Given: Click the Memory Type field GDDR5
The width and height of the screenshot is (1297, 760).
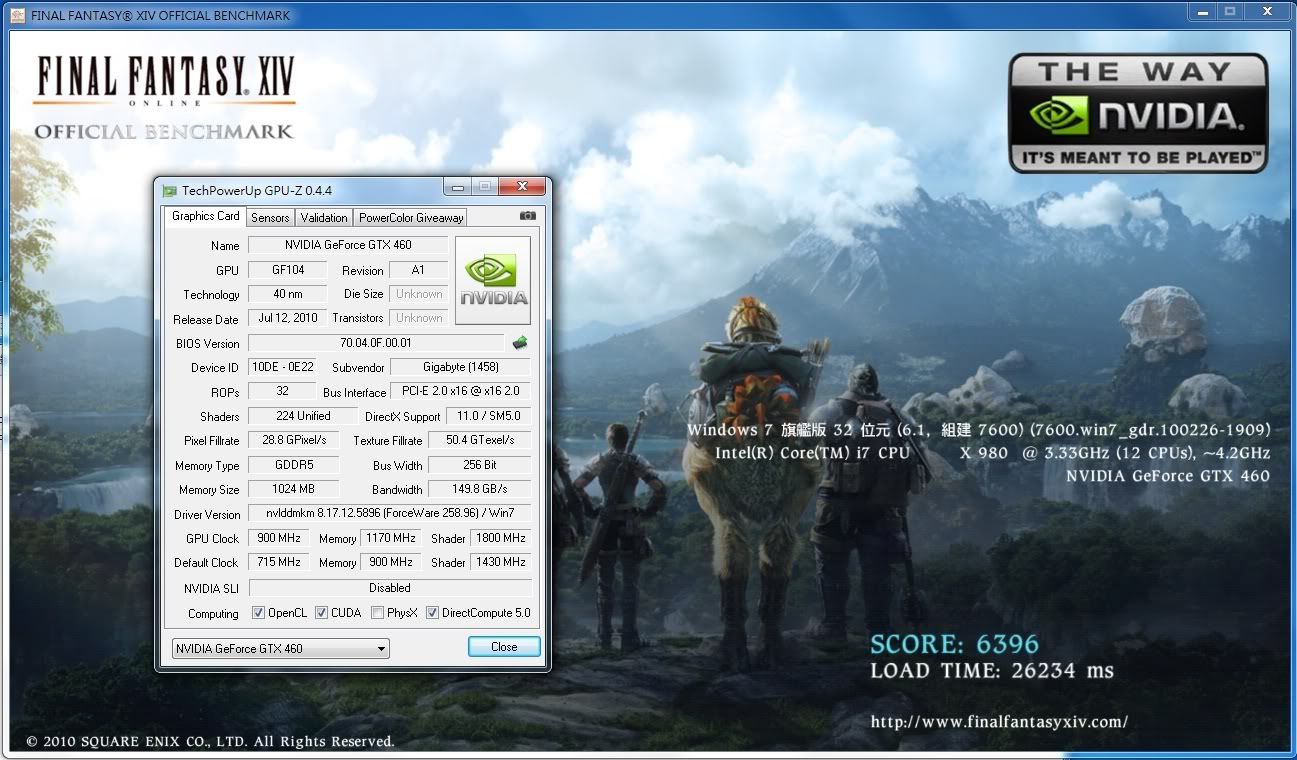Looking at the screenshot, I should 293,465.
